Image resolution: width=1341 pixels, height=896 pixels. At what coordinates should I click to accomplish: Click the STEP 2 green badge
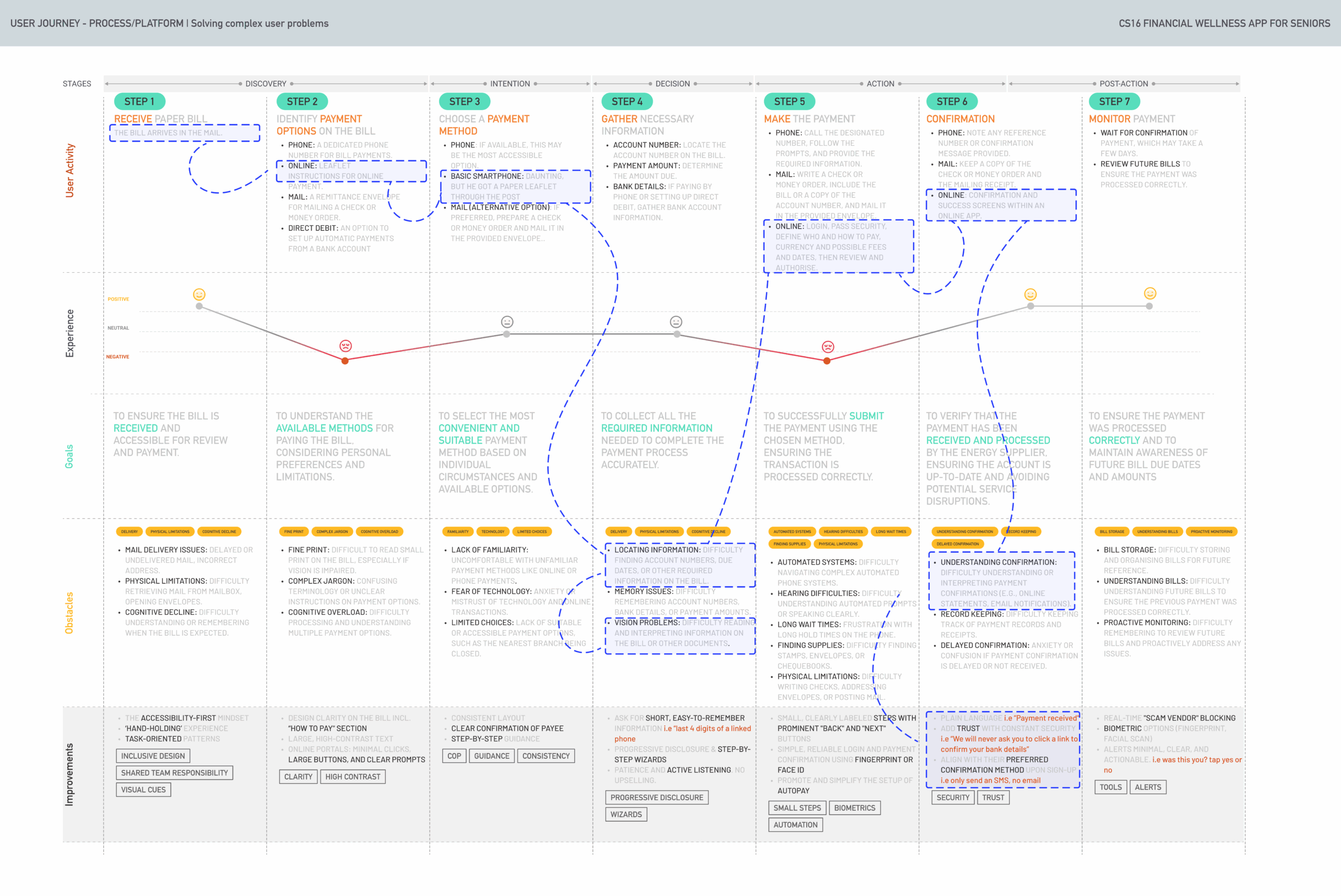[302, 101]
